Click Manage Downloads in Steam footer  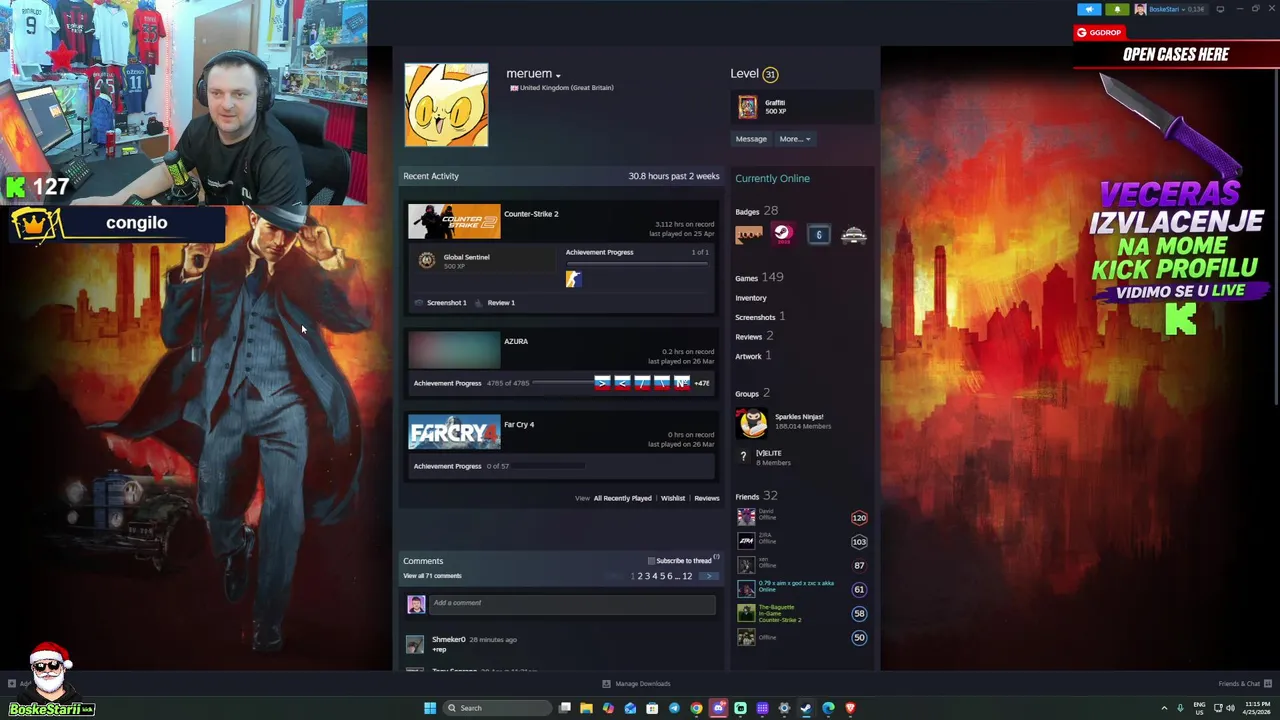click(x=636, y=684)
